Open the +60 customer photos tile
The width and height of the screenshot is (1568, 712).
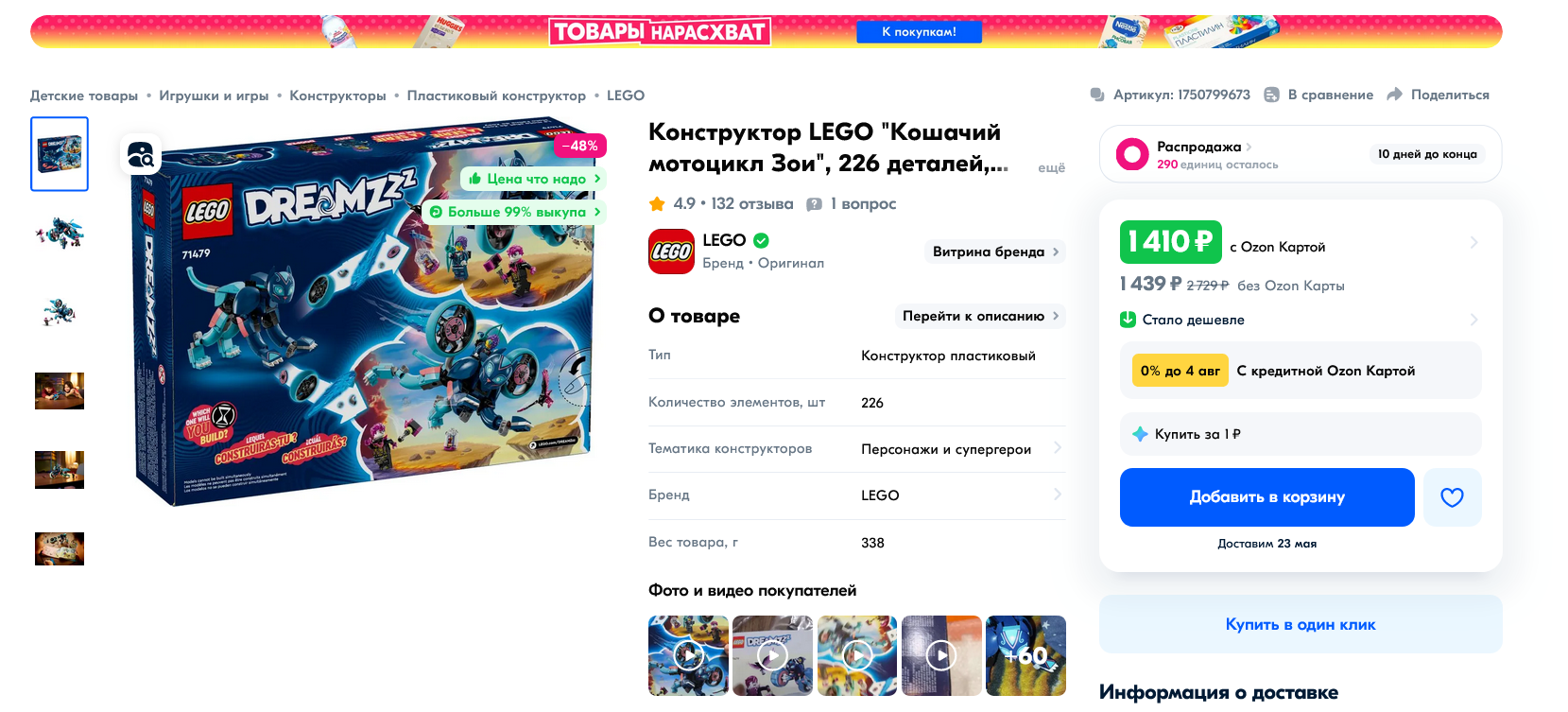click(x=1025, y=655)
